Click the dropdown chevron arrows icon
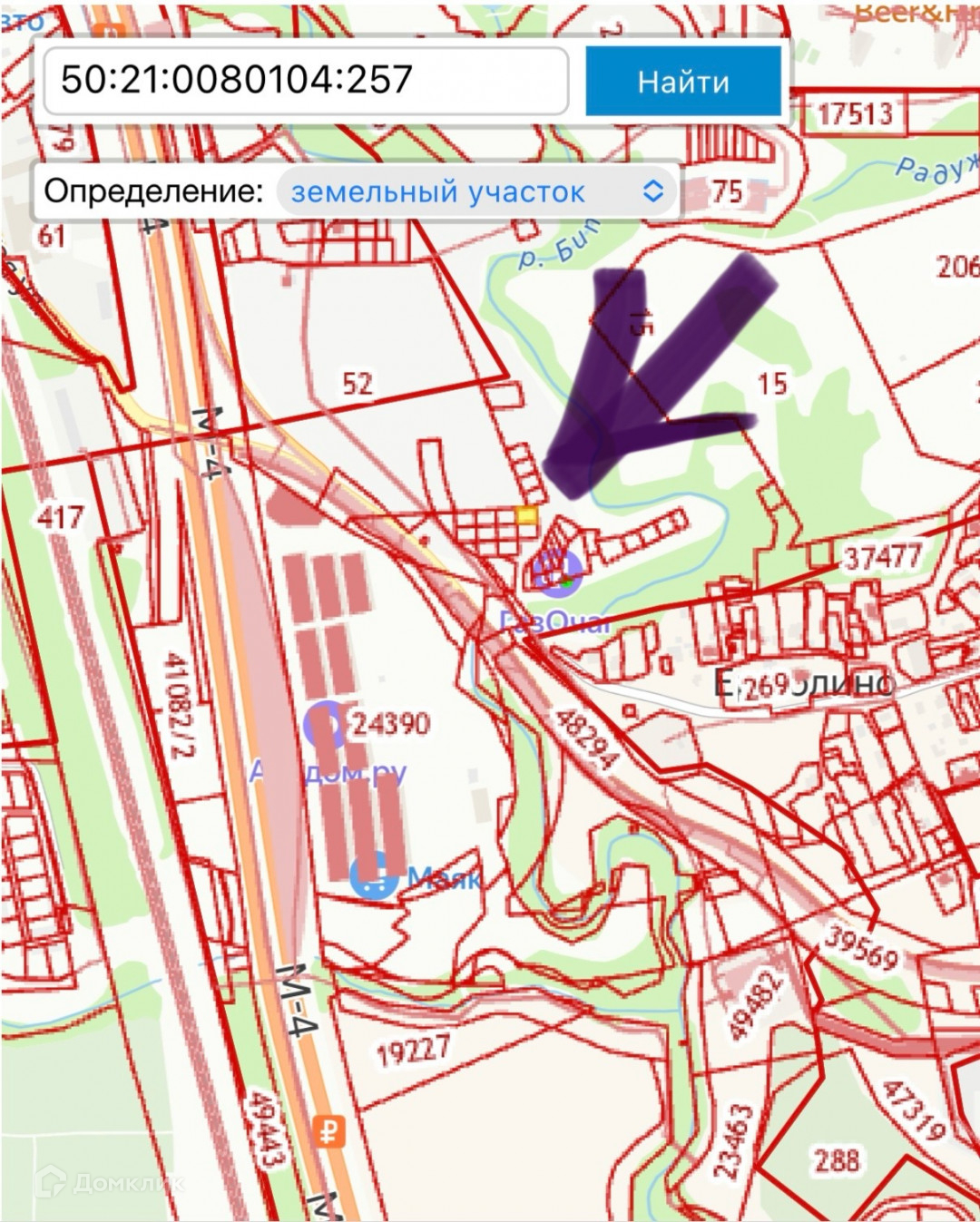 pyautogui.click(x=653, y=191)
